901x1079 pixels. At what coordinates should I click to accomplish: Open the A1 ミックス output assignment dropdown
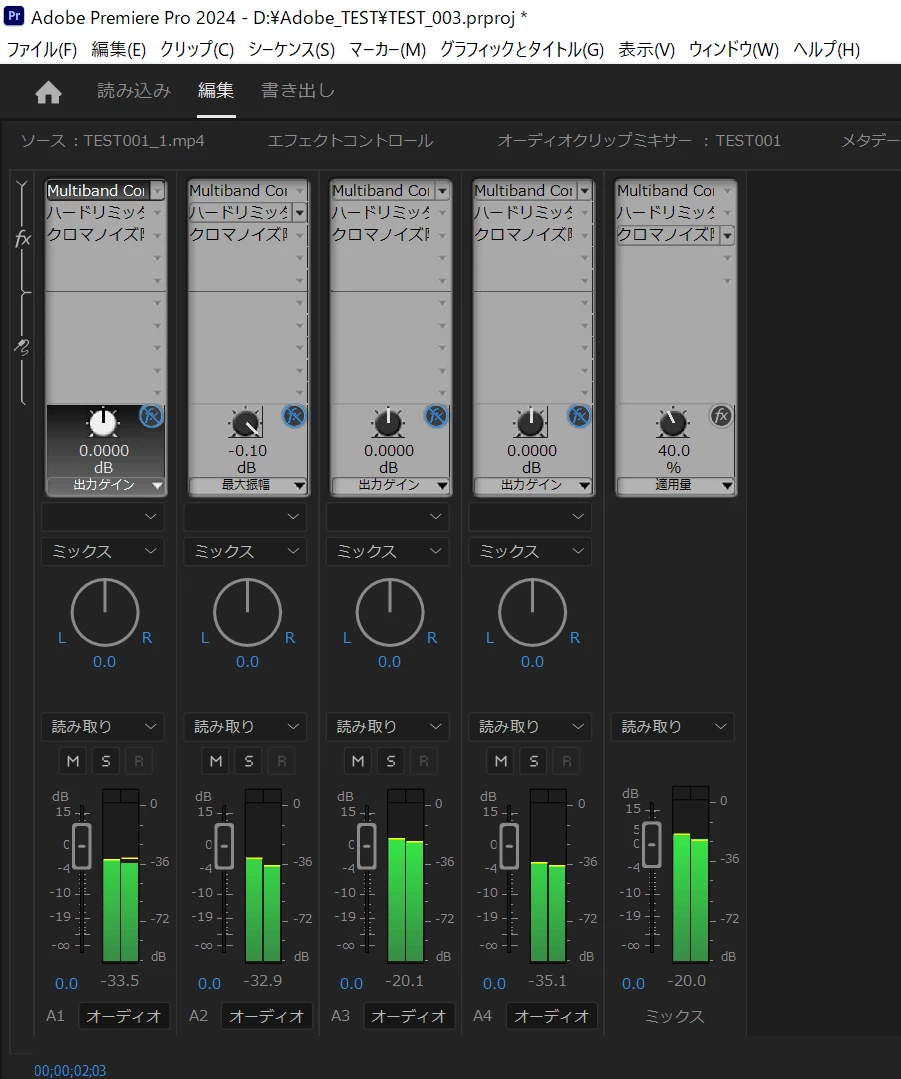tap(103, 551)
